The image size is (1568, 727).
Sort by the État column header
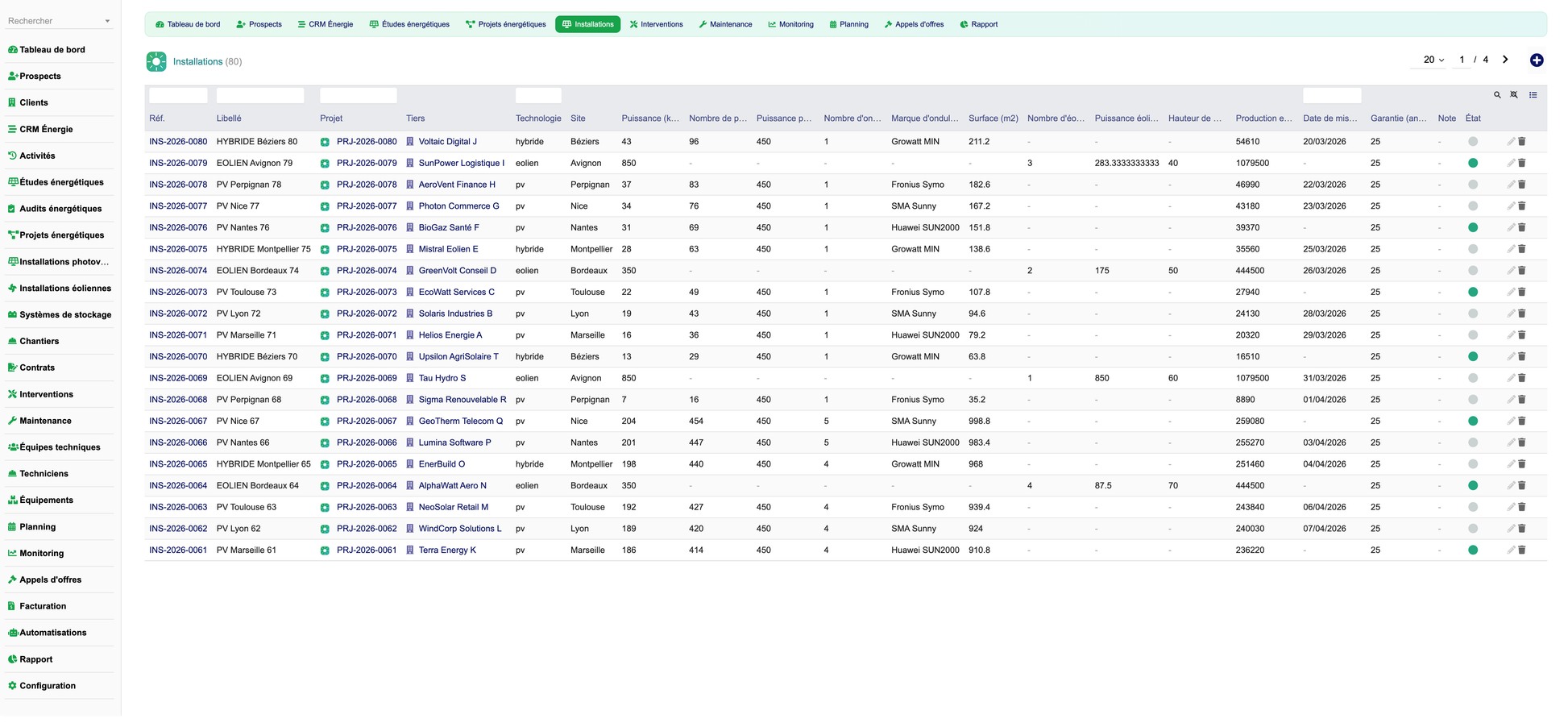(1473, 118)
